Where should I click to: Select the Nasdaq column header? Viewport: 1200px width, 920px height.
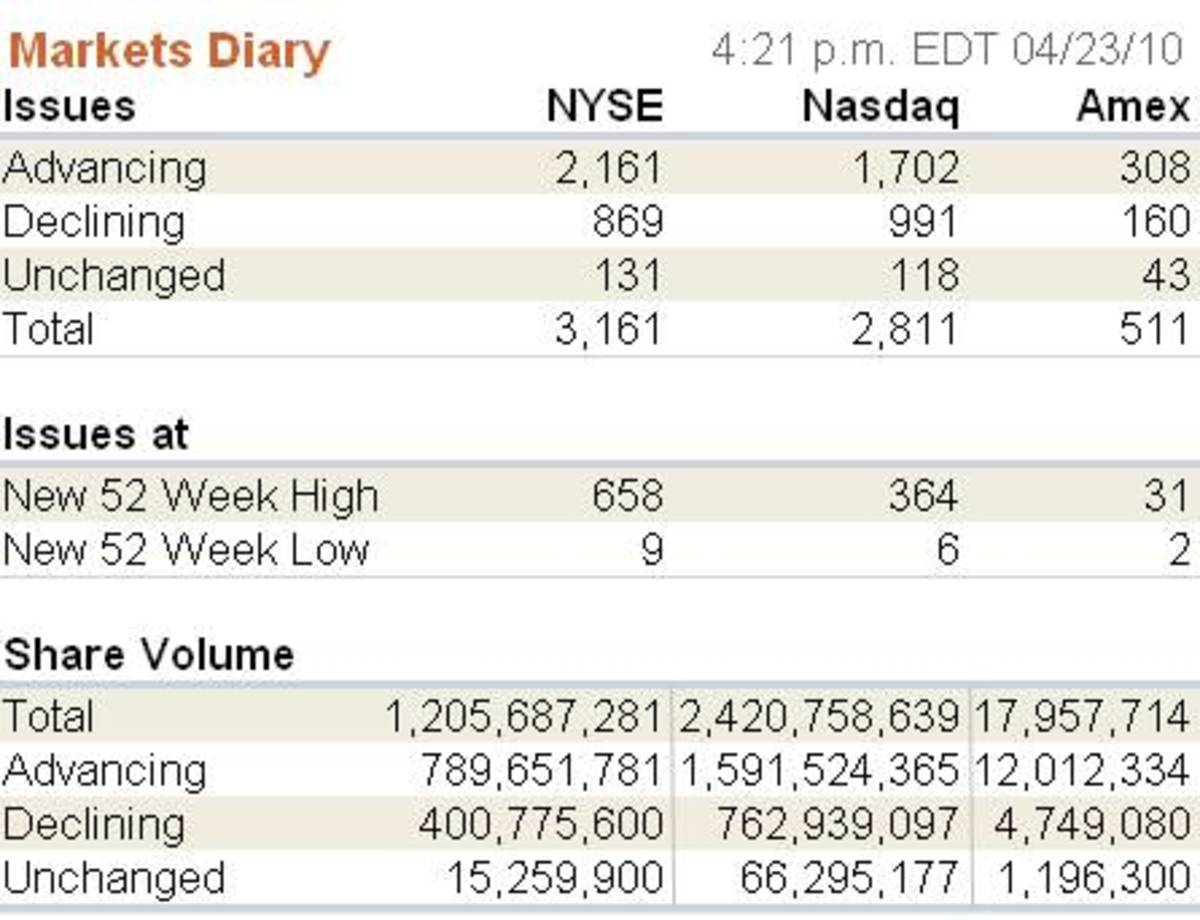(x=880, y=106)
